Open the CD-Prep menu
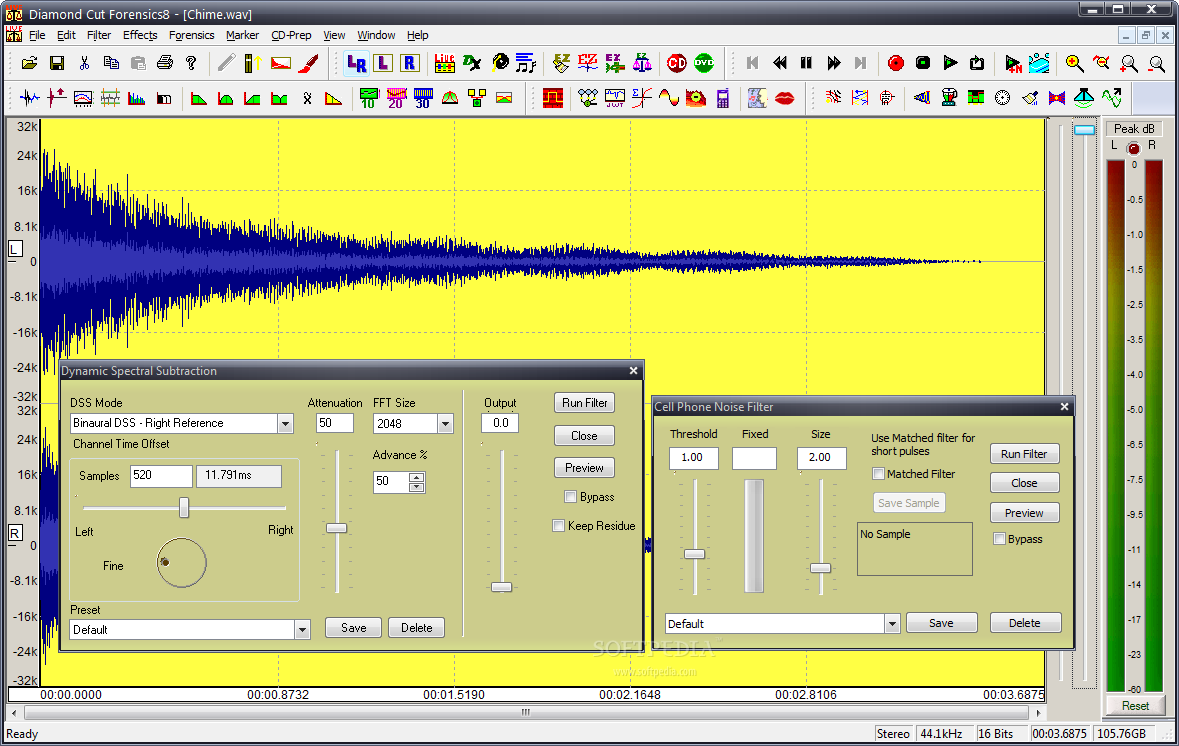Image resolution: width=1179 pixels, height=746 pixels. coord(291,35)
